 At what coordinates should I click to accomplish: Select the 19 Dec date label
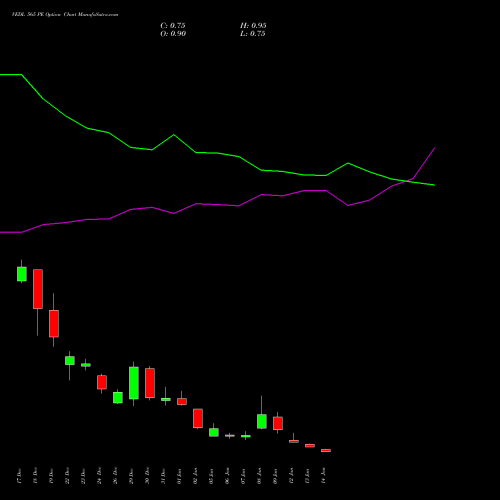(x=51, y=476)
